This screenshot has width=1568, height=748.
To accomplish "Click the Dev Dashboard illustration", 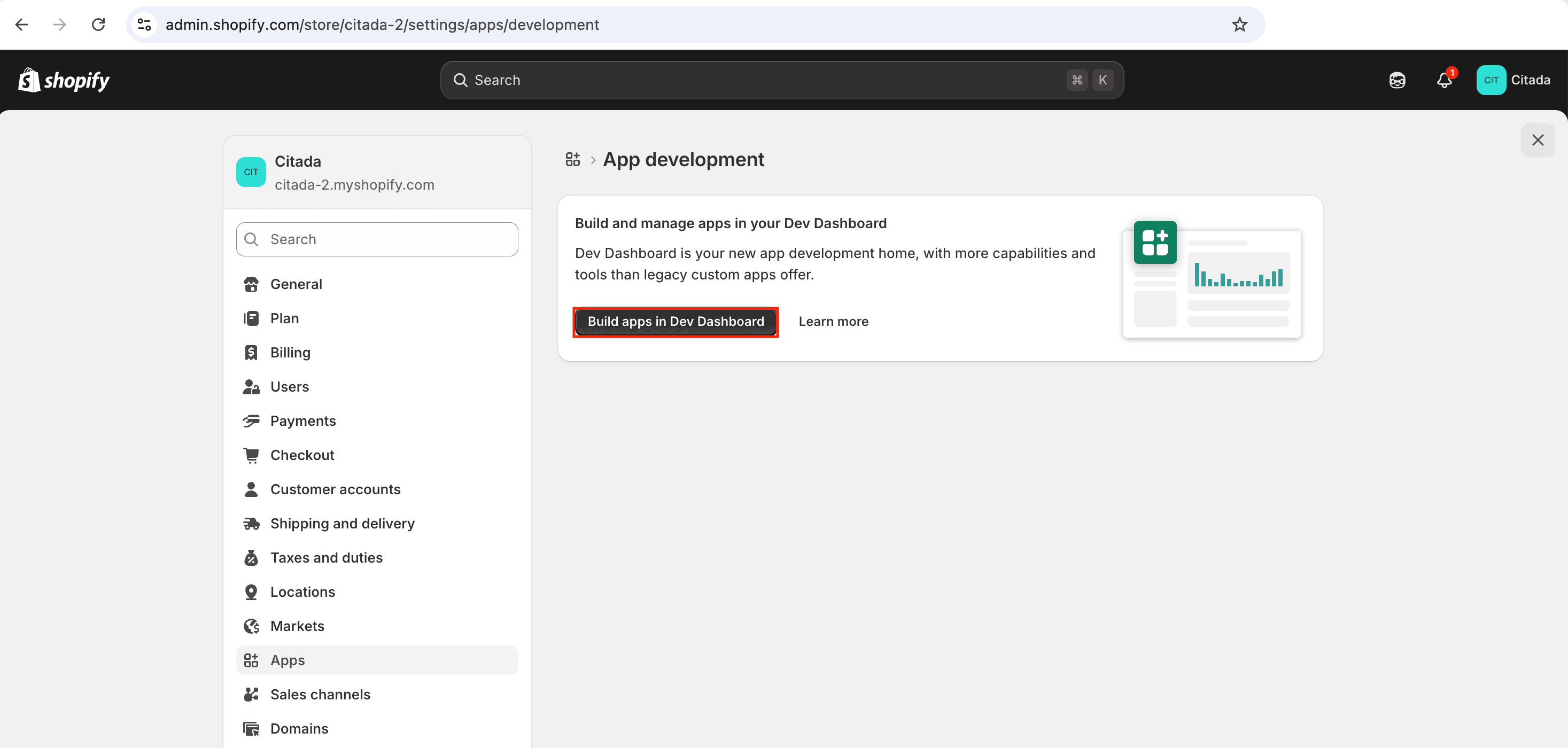I will (x=1212, y=280).
